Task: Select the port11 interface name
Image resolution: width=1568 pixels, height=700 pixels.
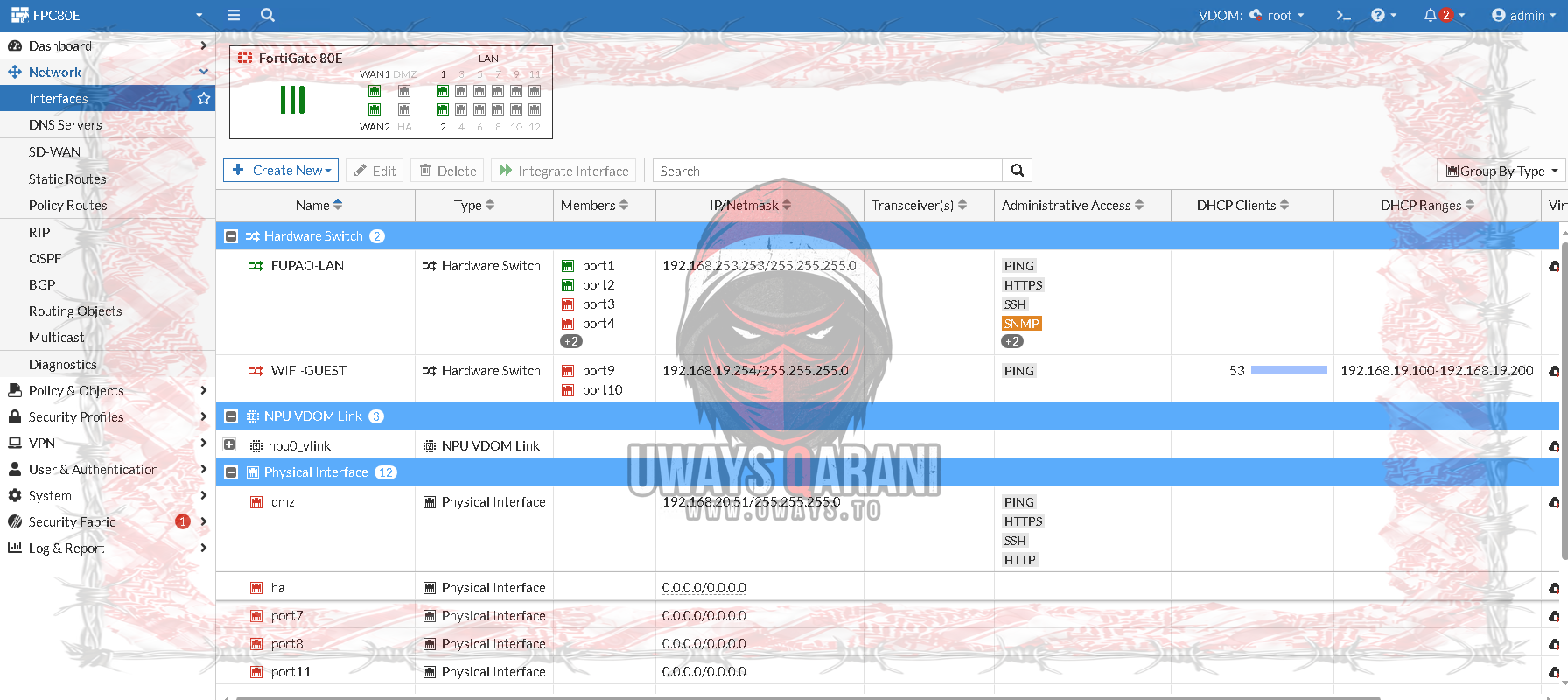Action: 290,672
